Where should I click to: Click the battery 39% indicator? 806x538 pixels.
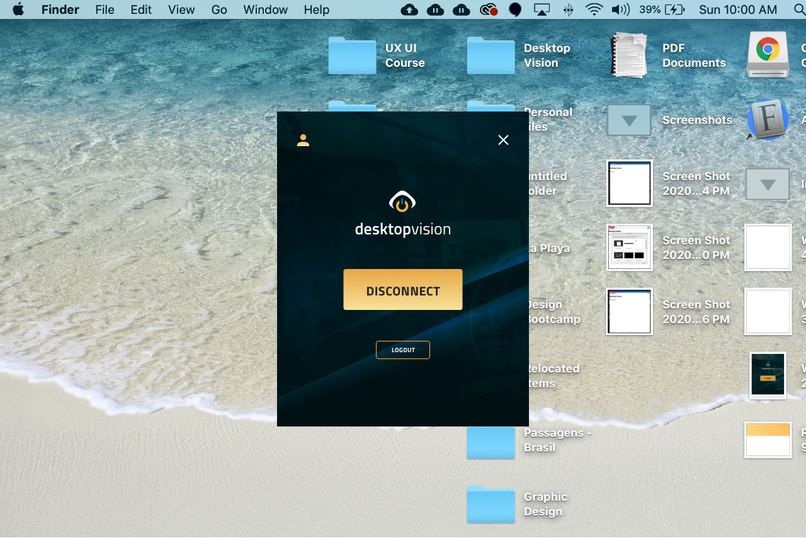pyautogui.click(x=662, y=10)
